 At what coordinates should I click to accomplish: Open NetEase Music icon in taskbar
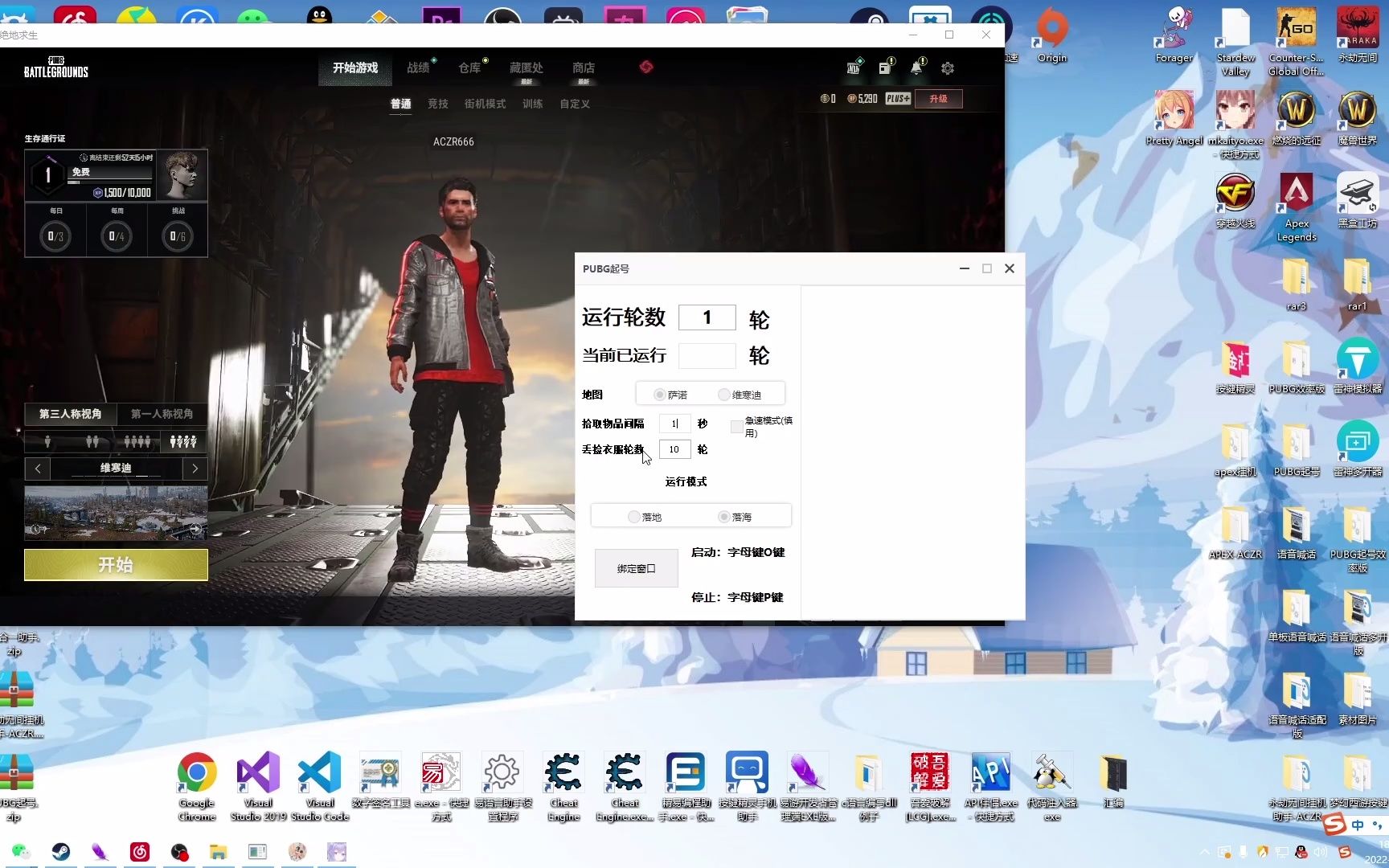click(x=140, y=852)
